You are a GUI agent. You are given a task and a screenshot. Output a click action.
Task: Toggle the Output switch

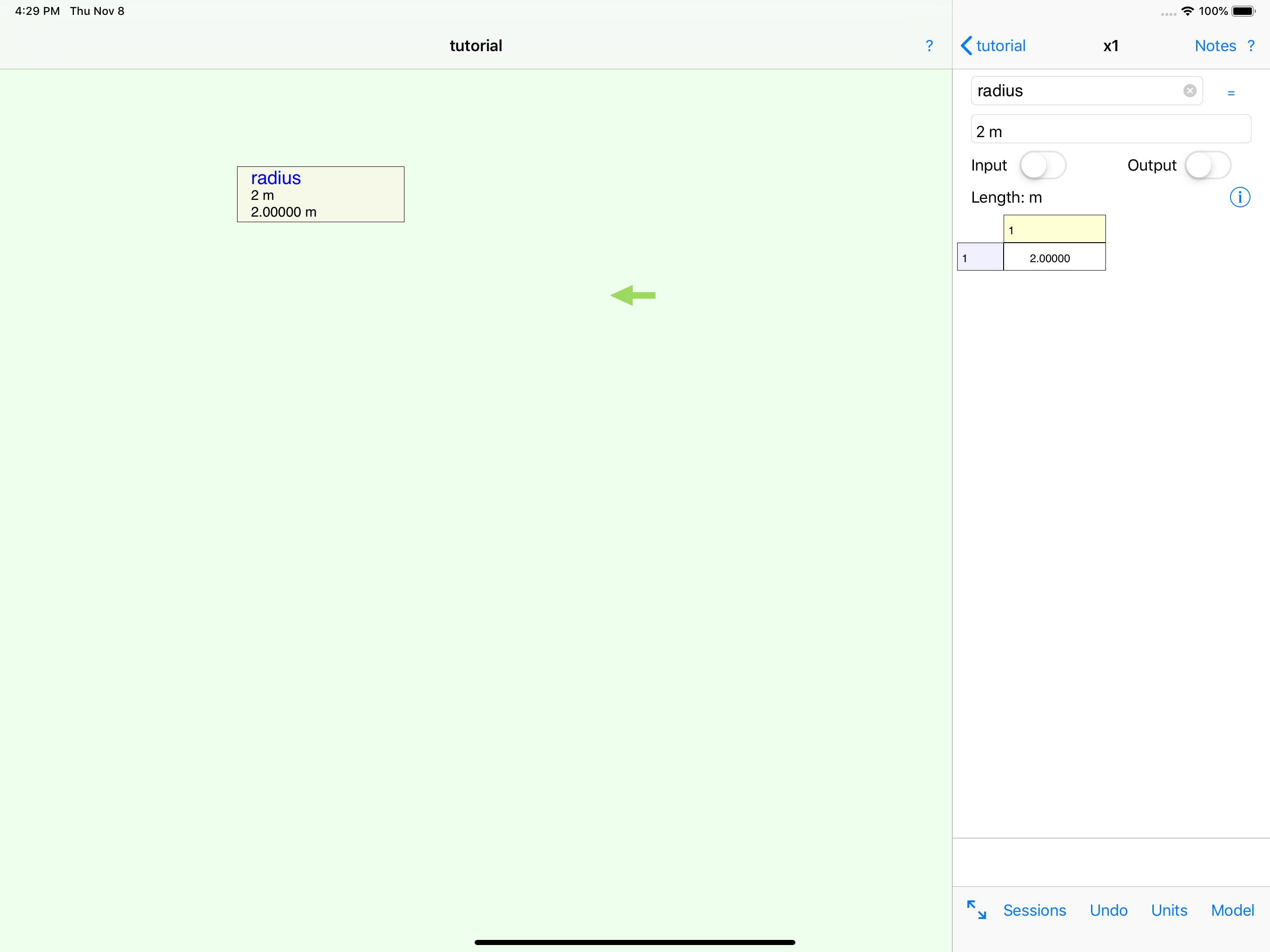[1208, 165]
